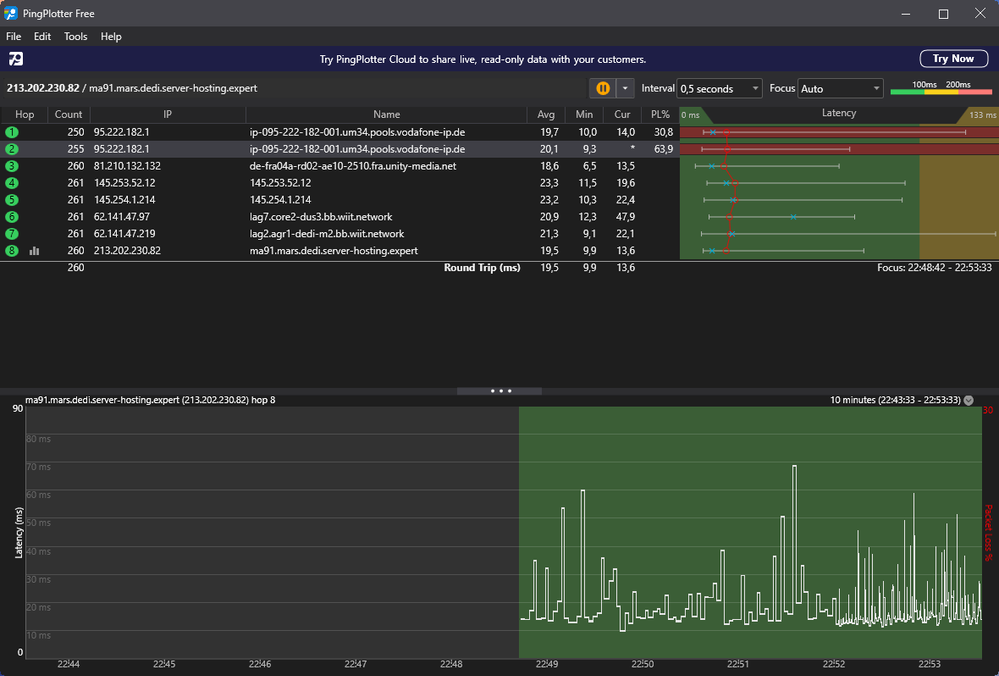
Task: Click the latency color scale 100ms 200ms legend
Action: (941, 88)
